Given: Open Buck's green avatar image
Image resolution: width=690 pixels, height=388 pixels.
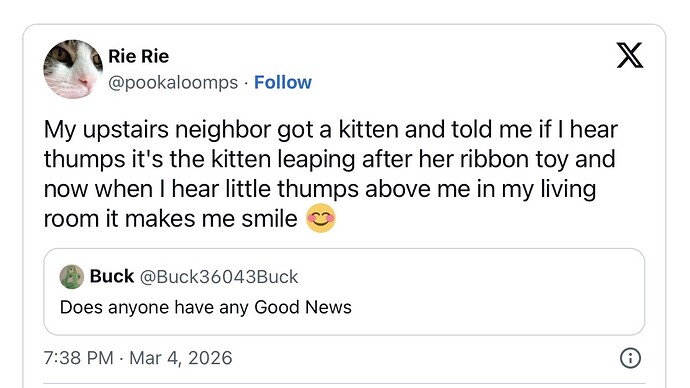Looking at the screenshot, I should [x=72, y=277].
